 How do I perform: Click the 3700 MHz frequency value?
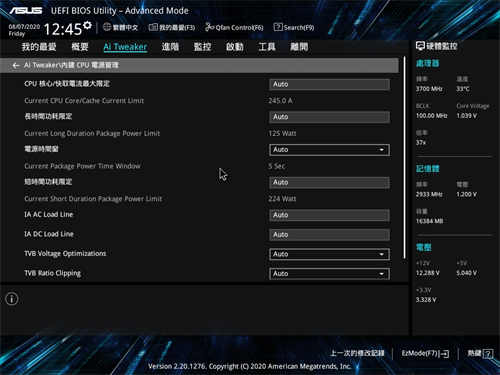(x=429, y=89)
